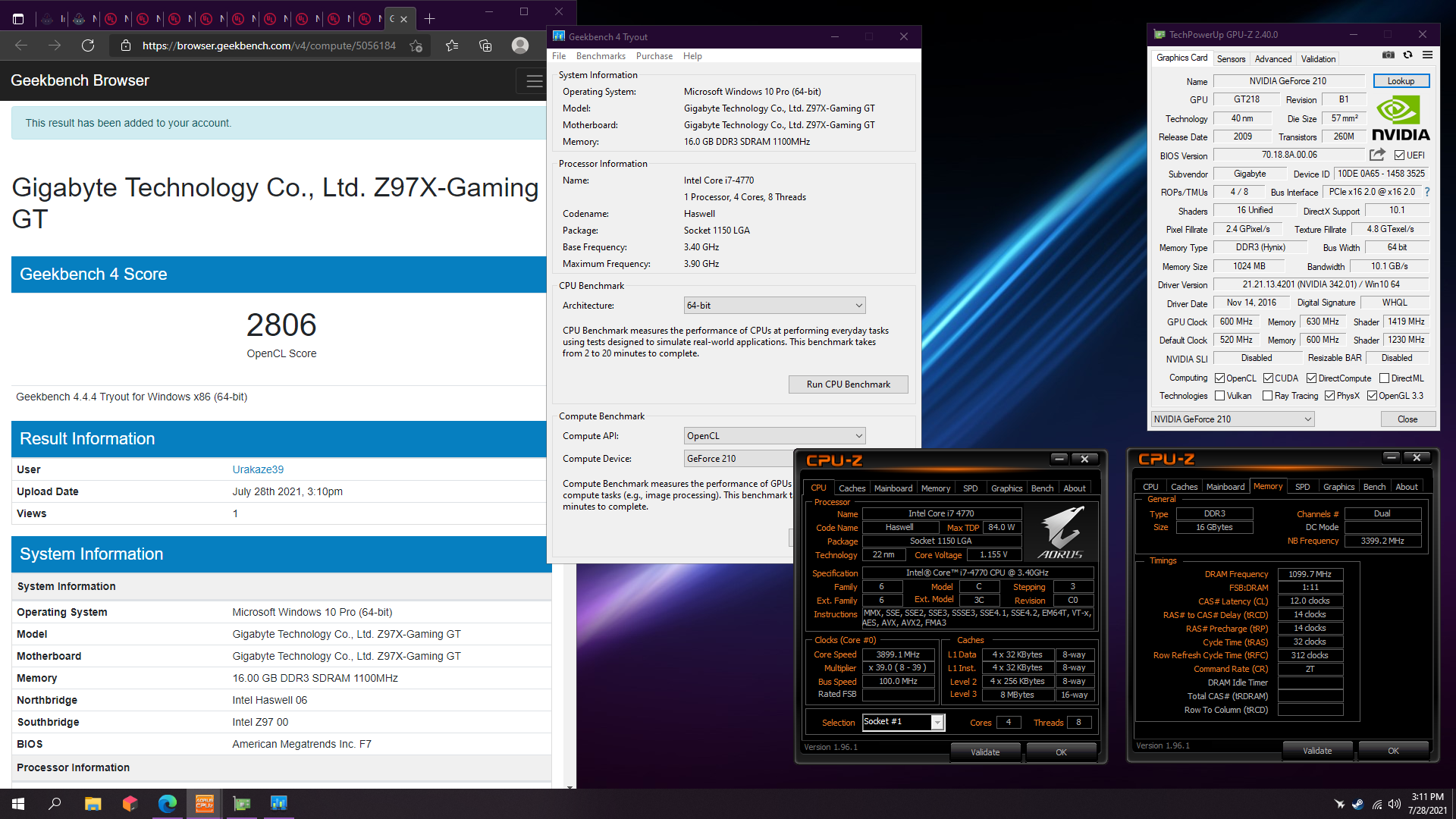Toggle the DirectCompute checkbox
This screenshot has height=819, width=1456.
(1311, 378)
